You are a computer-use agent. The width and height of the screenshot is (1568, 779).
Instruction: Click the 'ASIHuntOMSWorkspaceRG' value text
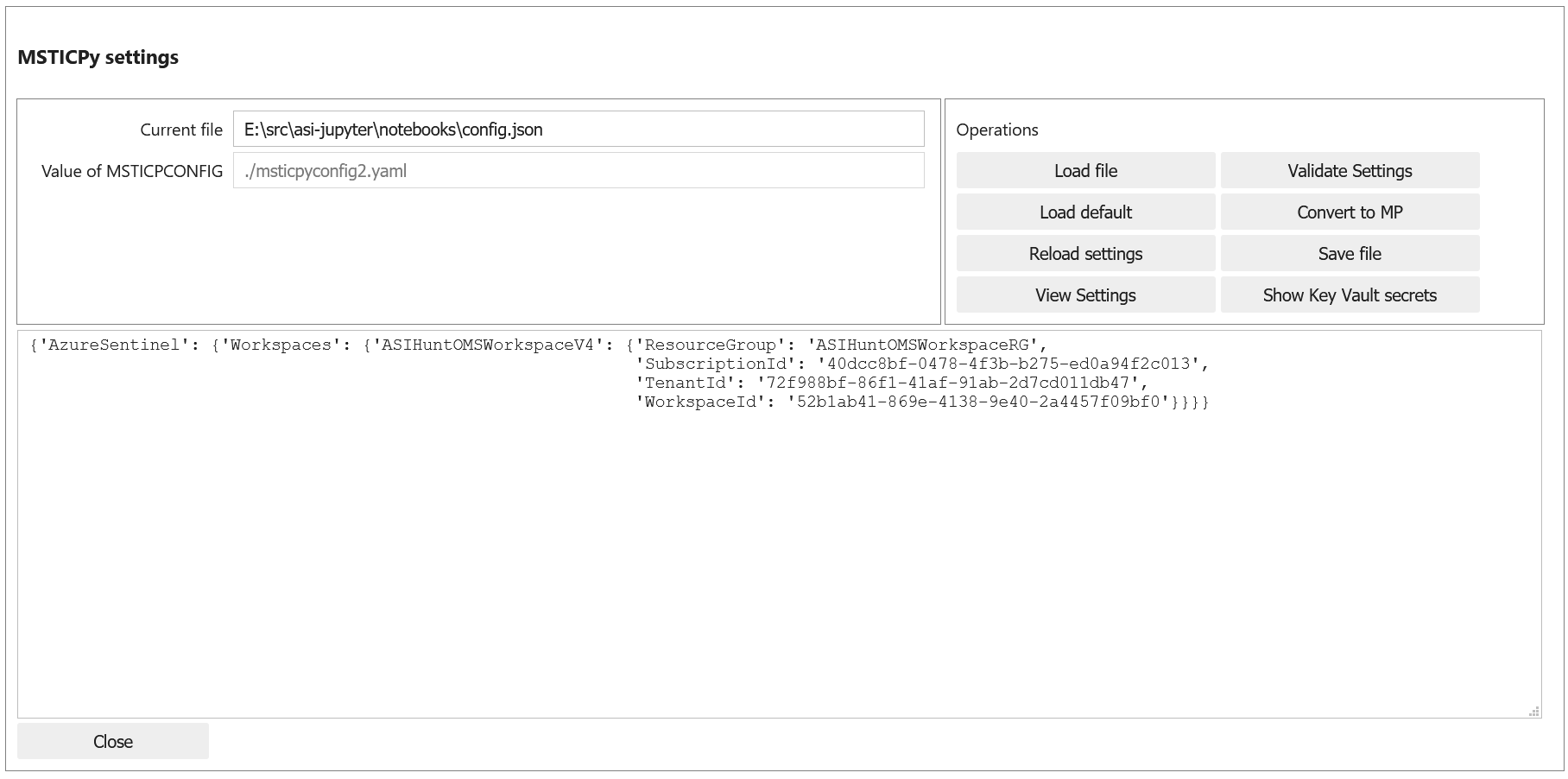(x=923, y=345)
